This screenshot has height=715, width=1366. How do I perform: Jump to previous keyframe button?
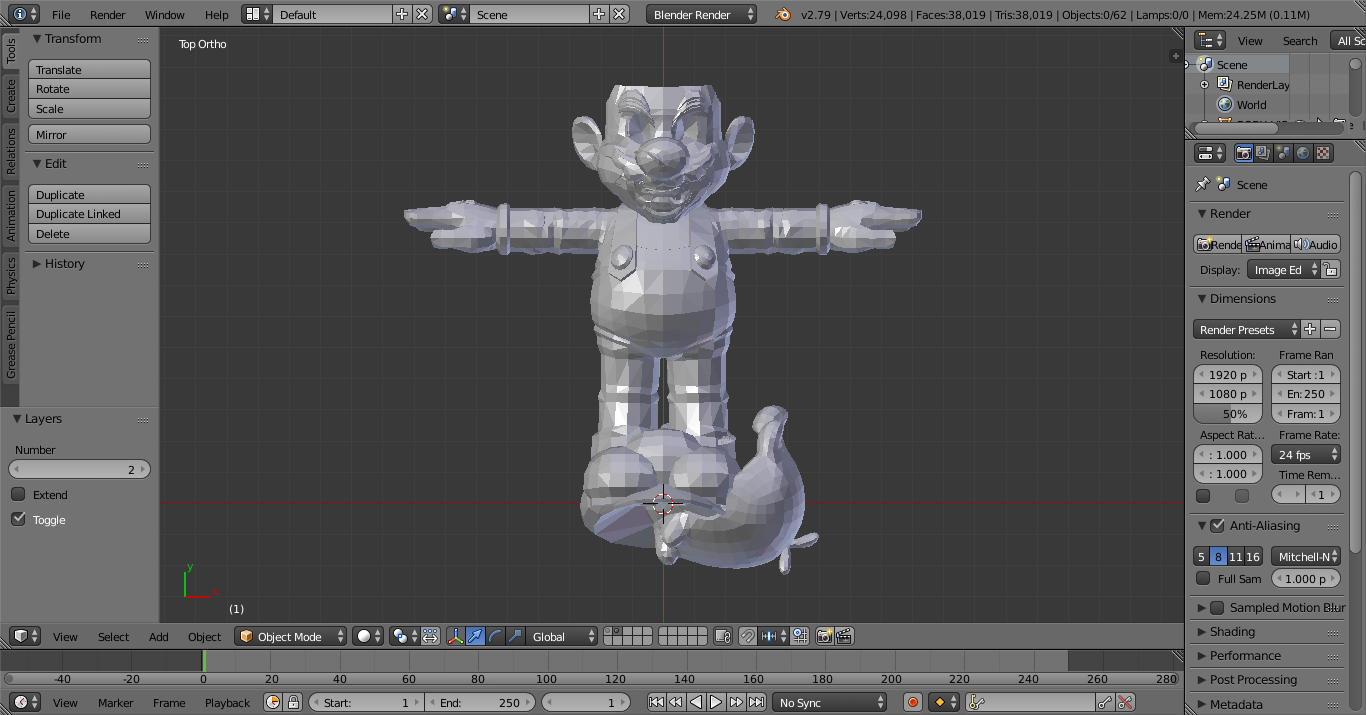pyautogui.click(x=676, y=703)
